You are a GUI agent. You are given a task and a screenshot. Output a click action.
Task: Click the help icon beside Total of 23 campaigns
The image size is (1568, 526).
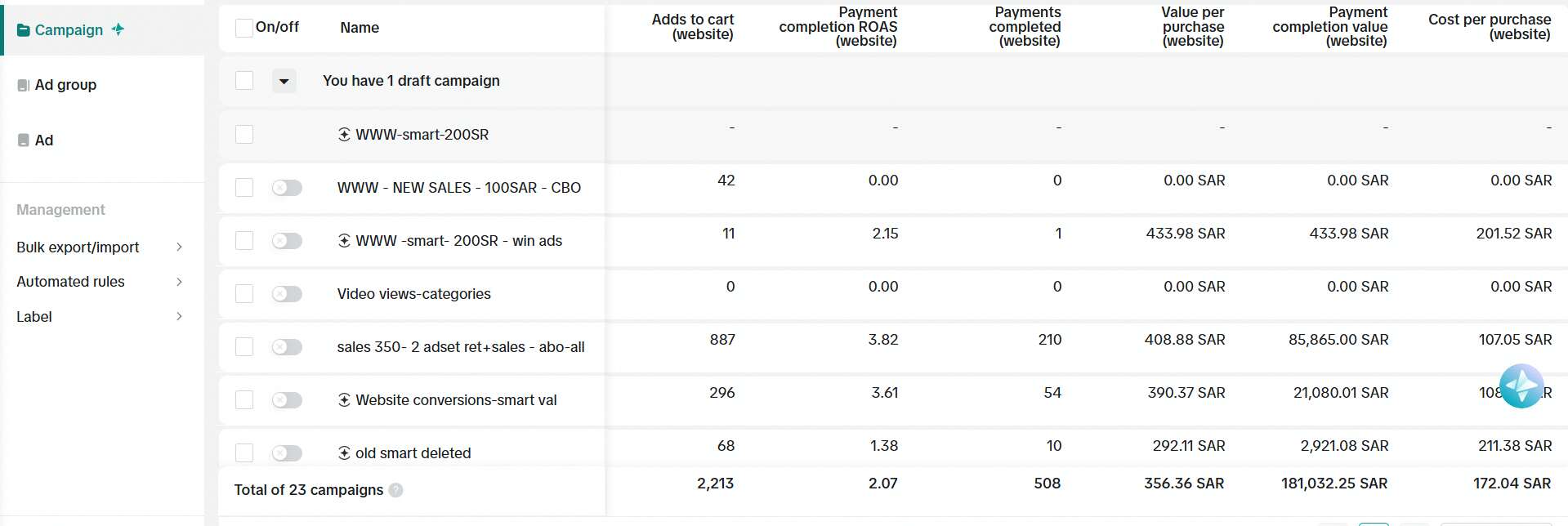coord(396,490)
